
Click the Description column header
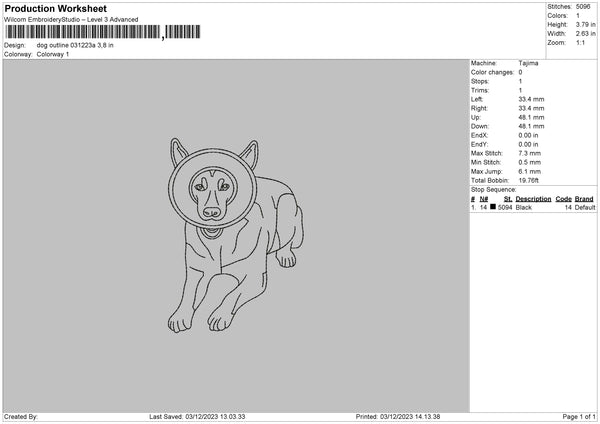(533, 199)
